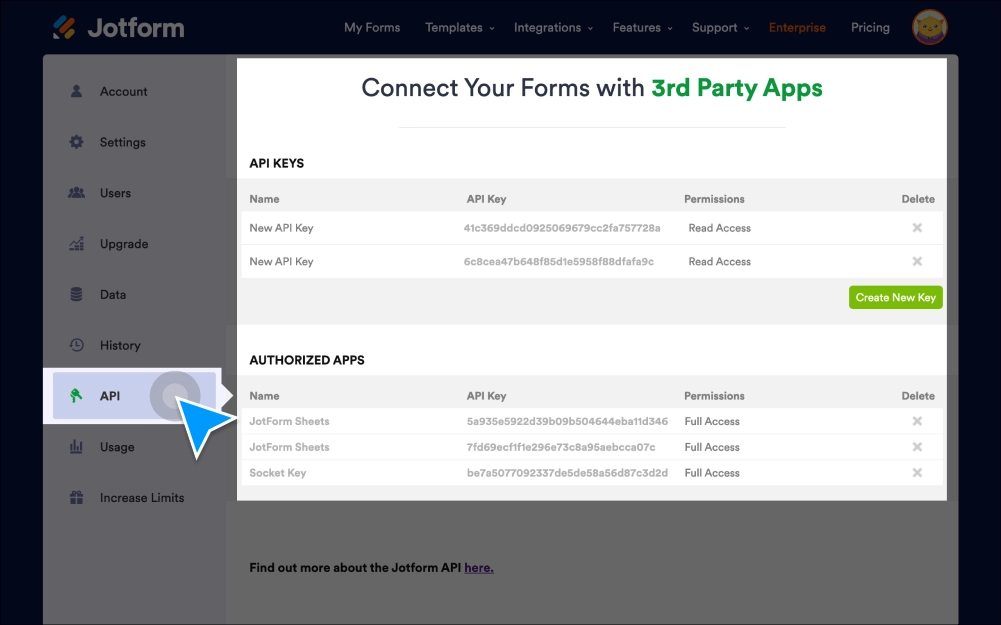1001x625 pixels.
Task: Open the Jotform API 'here' link
Action: tap(479, 567)
